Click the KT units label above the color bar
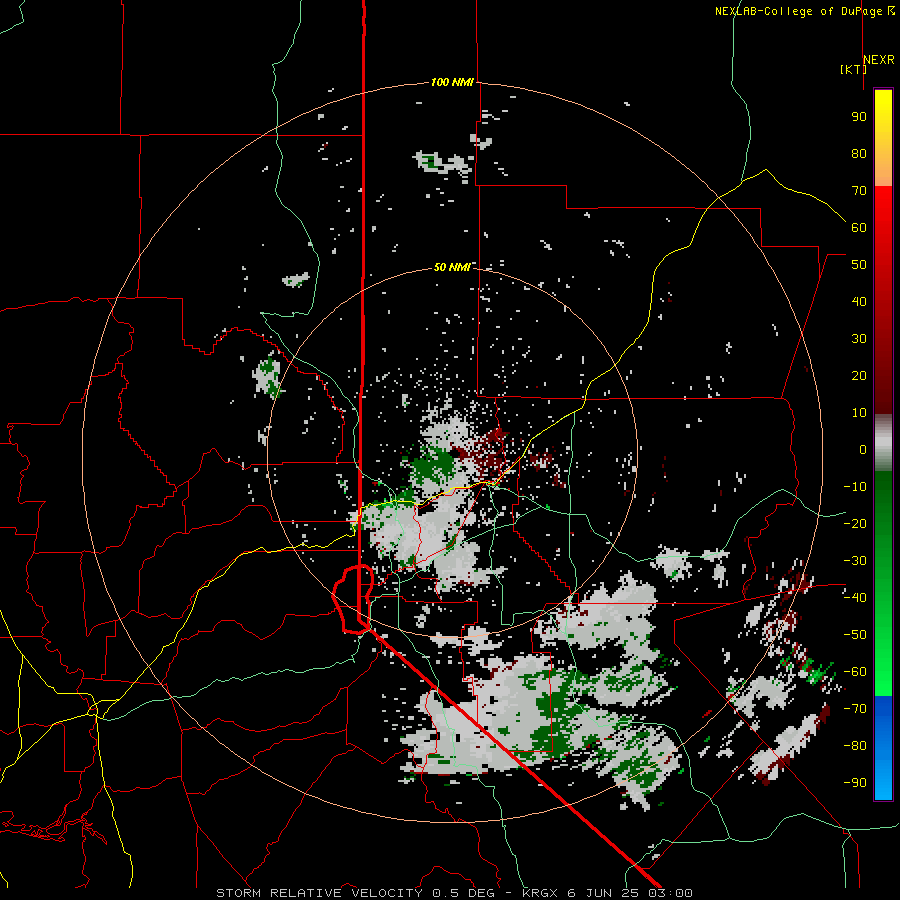The width and height of the screenshot is (900, 900). click(x=854, y=69)
